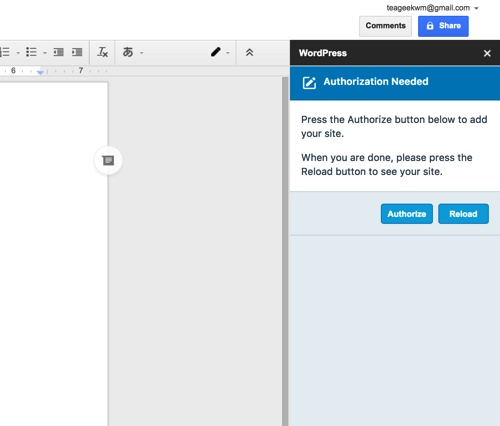500x426 pixels.
Task: Decrease indent of the paragraph
Action: click(x=58, y=52)
